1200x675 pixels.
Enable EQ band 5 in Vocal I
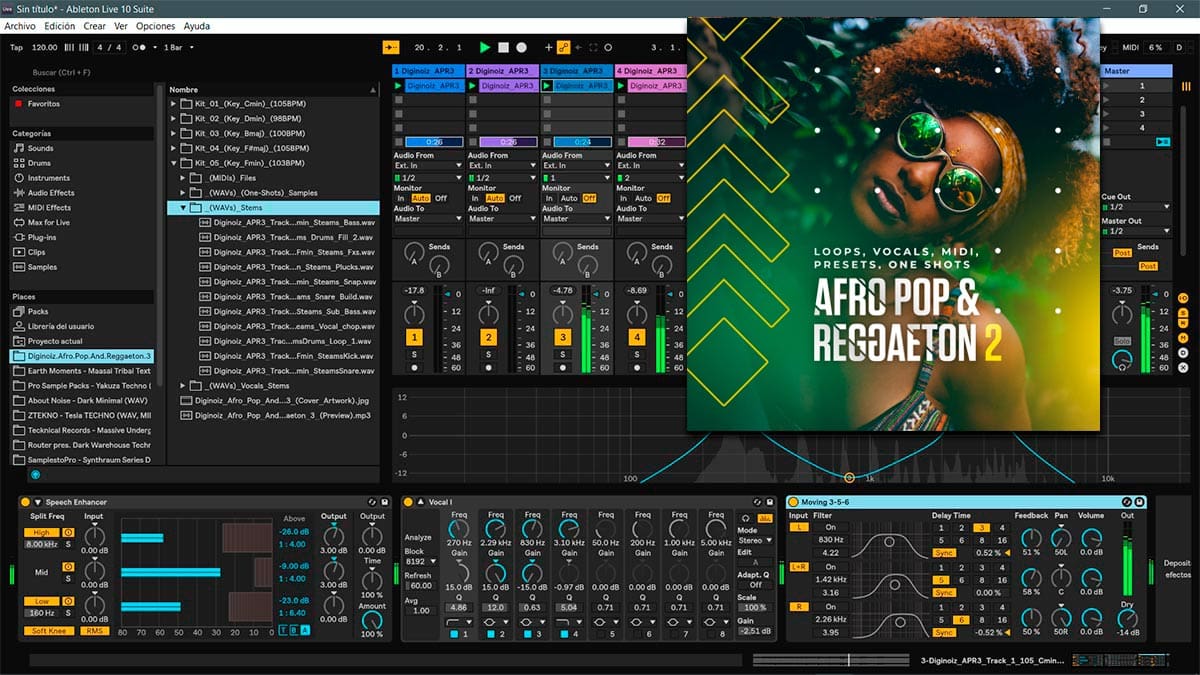pyautogui.click(x=600, y=634)
